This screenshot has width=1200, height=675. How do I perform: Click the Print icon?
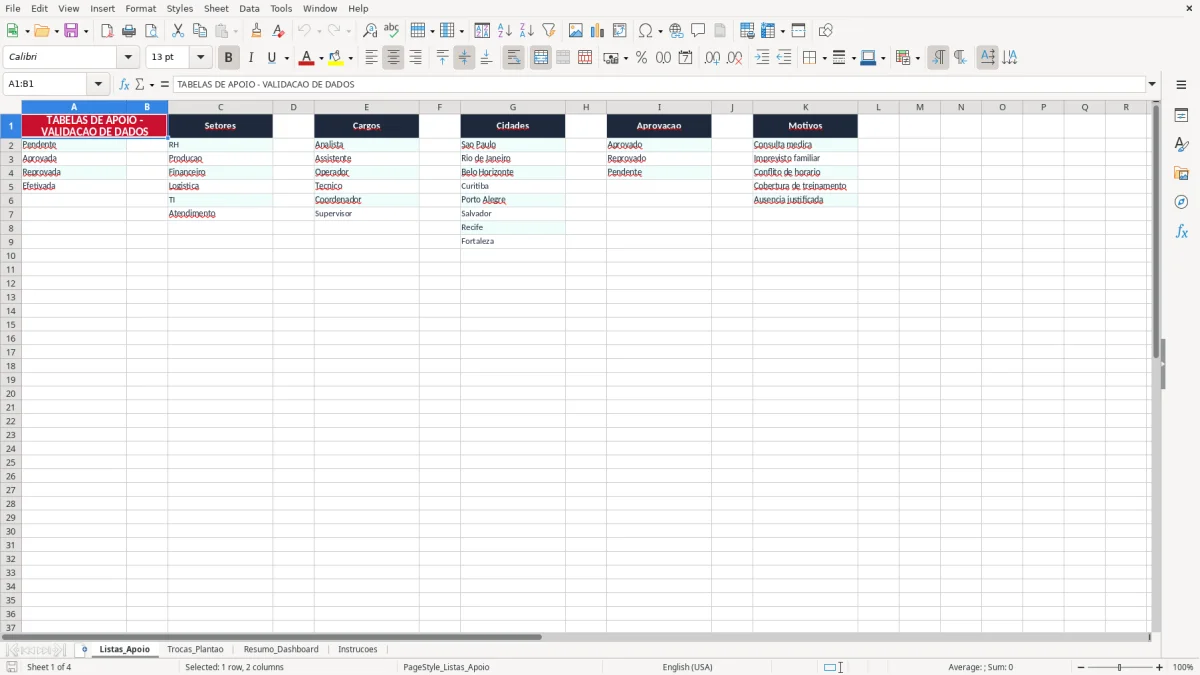[x=129, y=31]
